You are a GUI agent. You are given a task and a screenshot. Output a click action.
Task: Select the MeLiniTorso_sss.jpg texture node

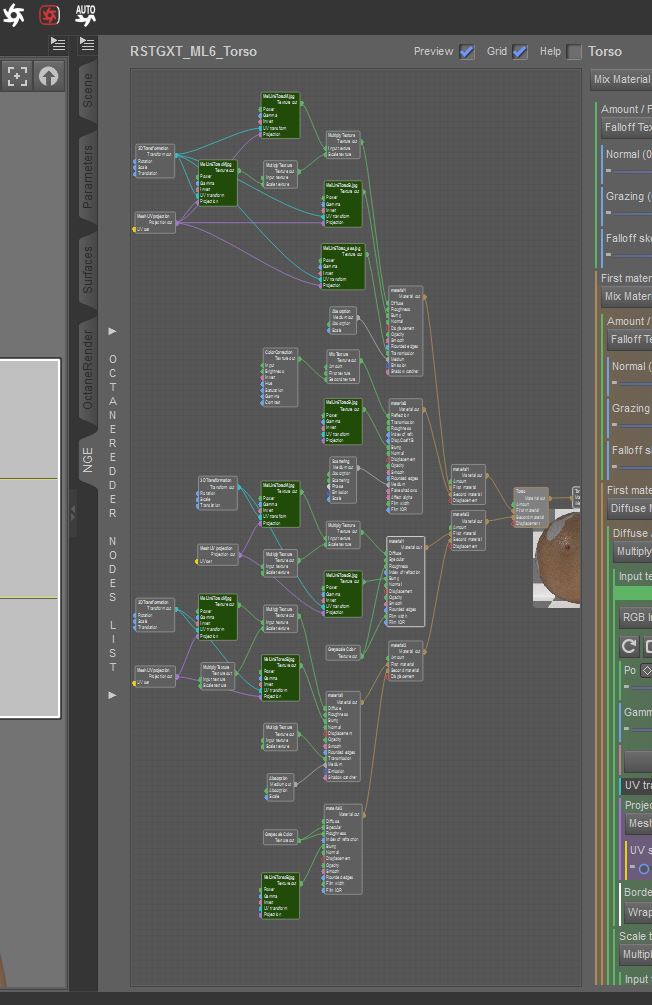click(343, 266)
